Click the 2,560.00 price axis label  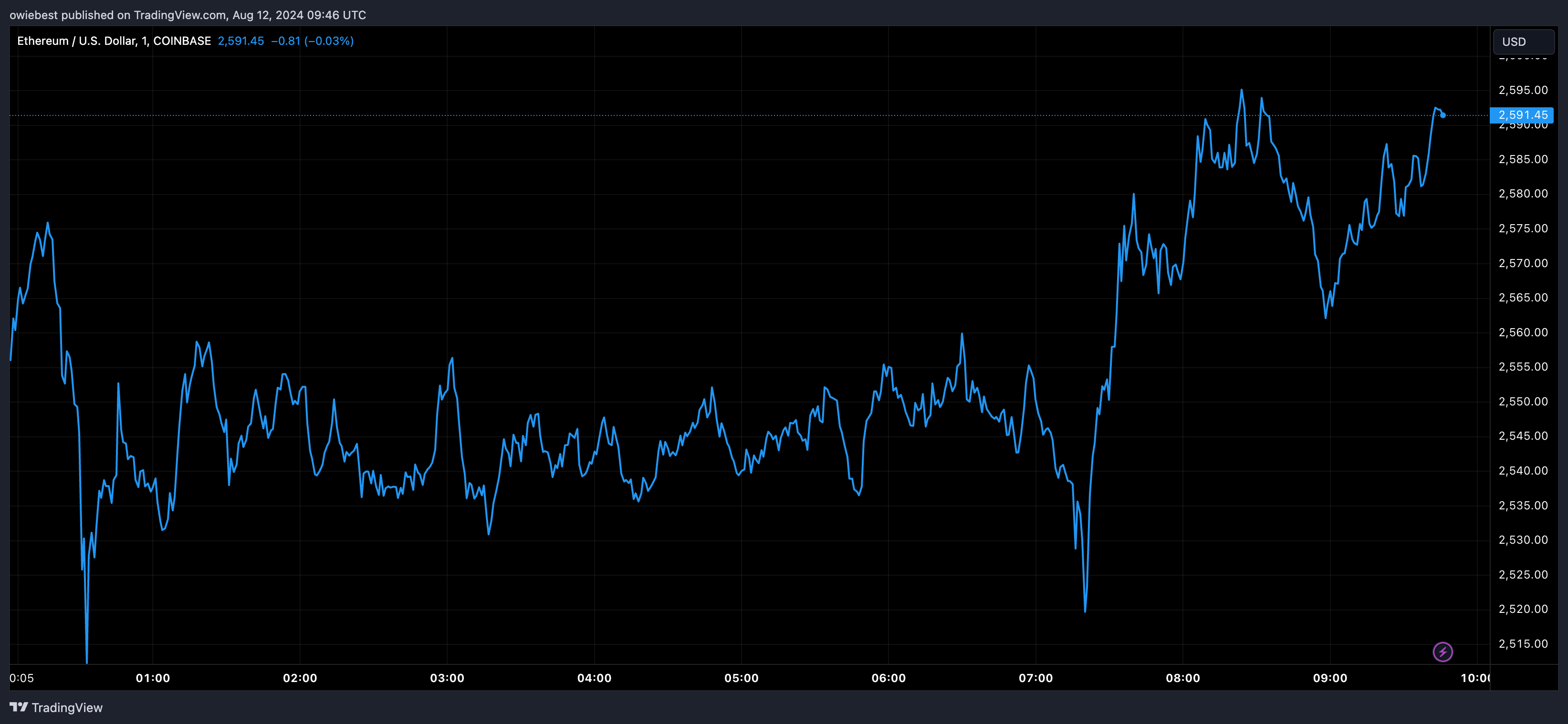pos(1523,332)
